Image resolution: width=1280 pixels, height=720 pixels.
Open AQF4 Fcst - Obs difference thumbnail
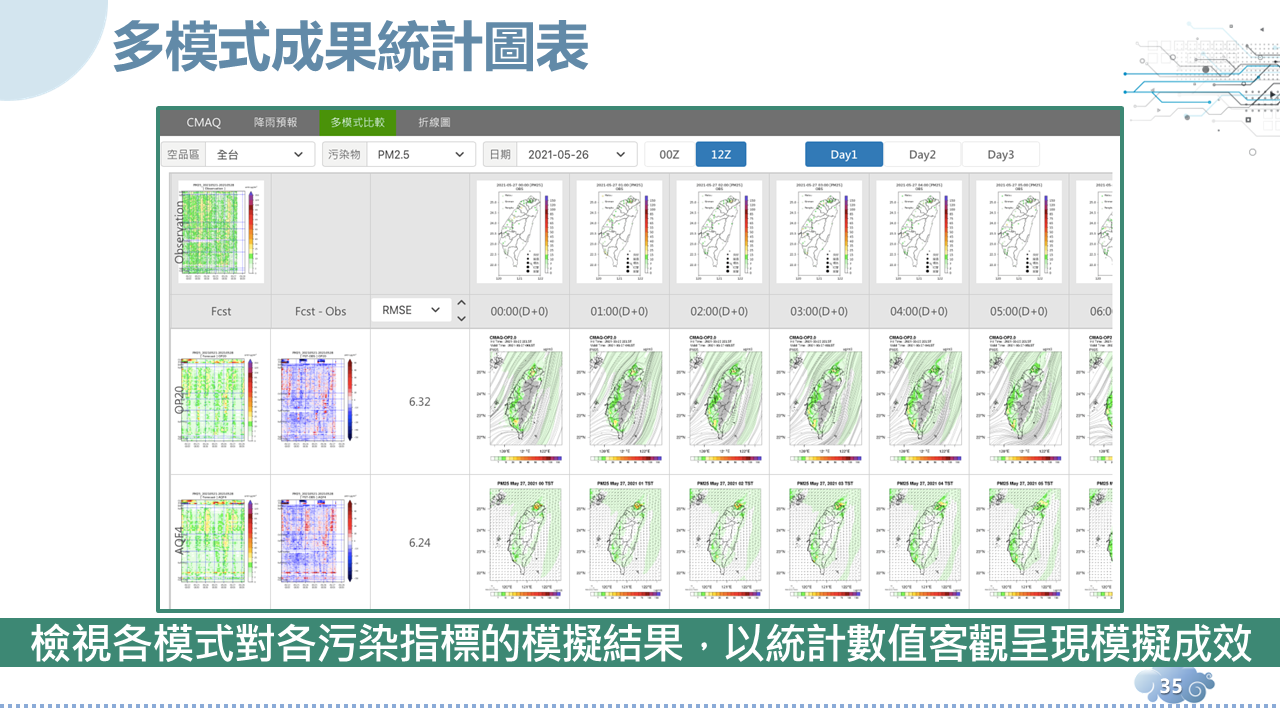click(x=320, y=542)
